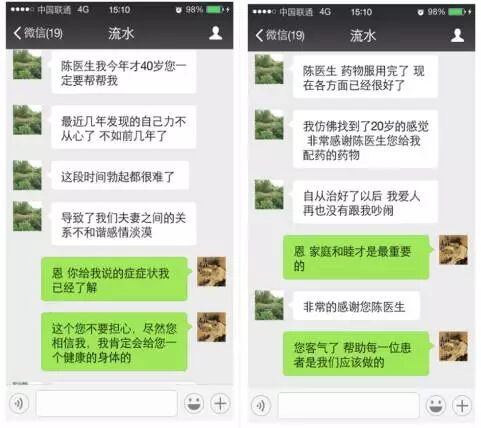
Task: Open the plus attachments menu in right chat
Action: pos(462,406)
